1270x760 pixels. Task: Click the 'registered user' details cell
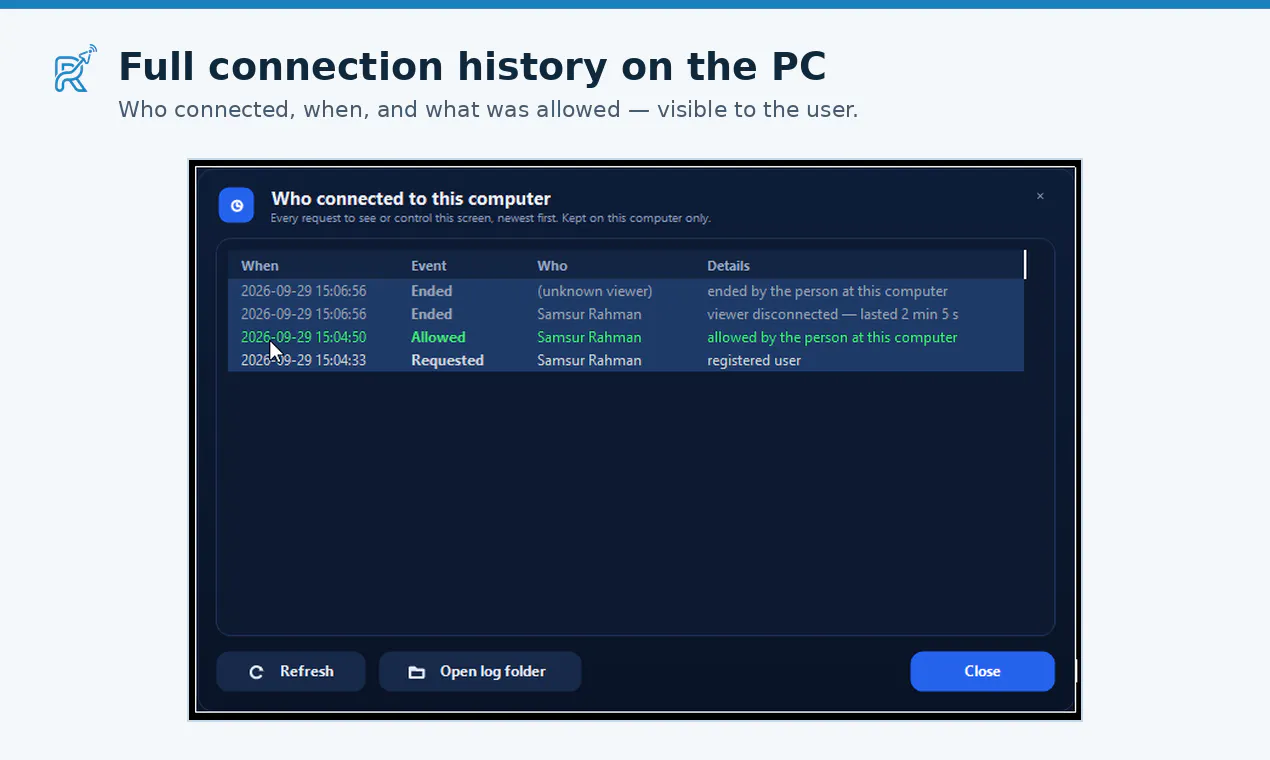coord(754,360)
